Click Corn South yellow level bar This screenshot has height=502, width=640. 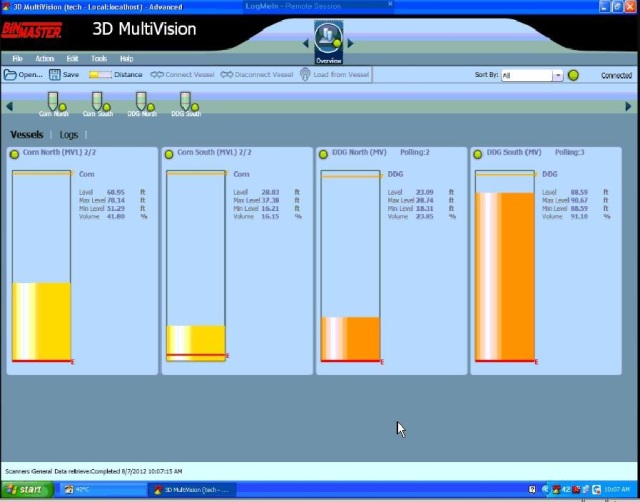pos(196,343)
